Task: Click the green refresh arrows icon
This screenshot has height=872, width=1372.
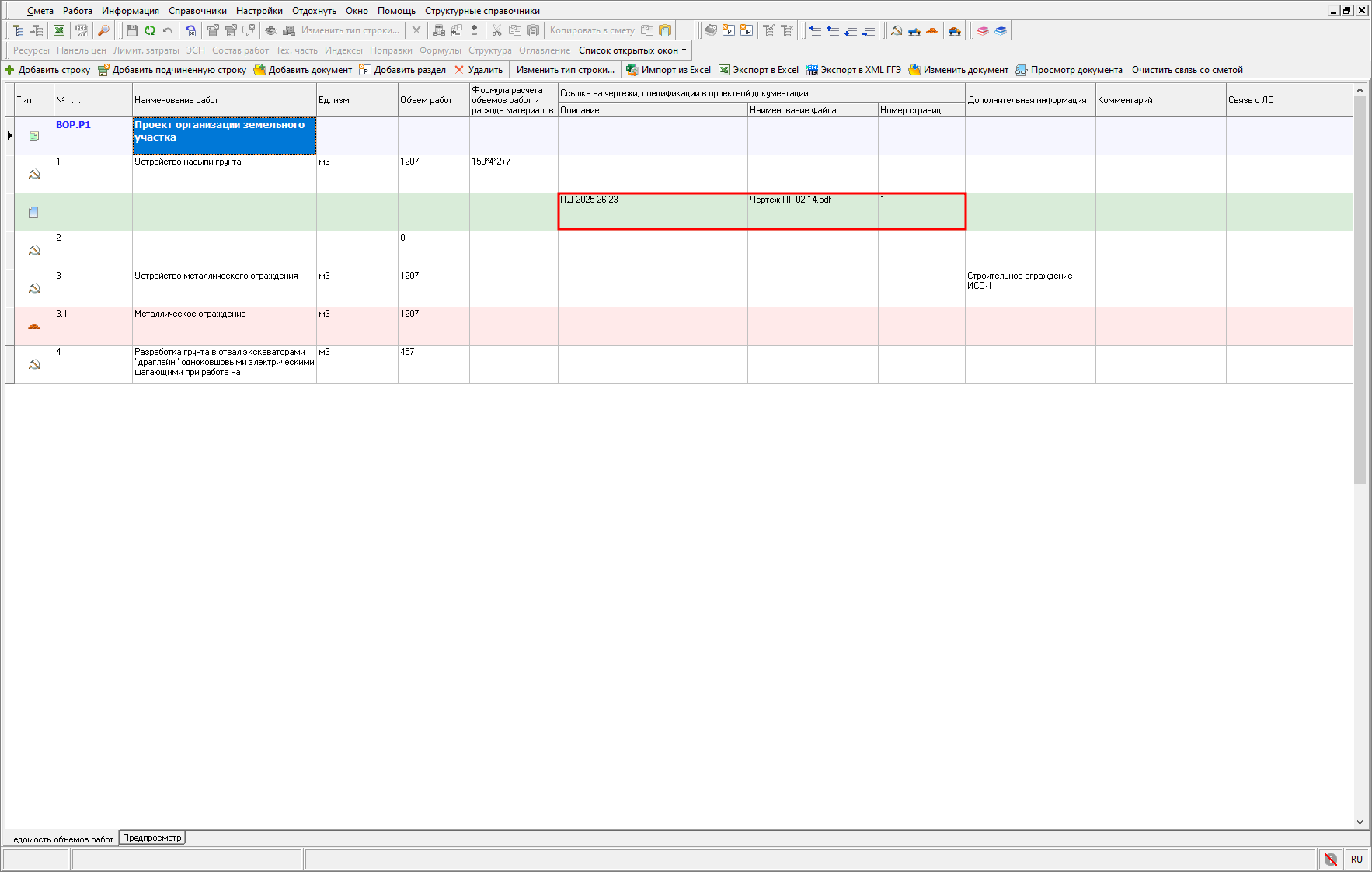Action: click(x=149, y=30)
